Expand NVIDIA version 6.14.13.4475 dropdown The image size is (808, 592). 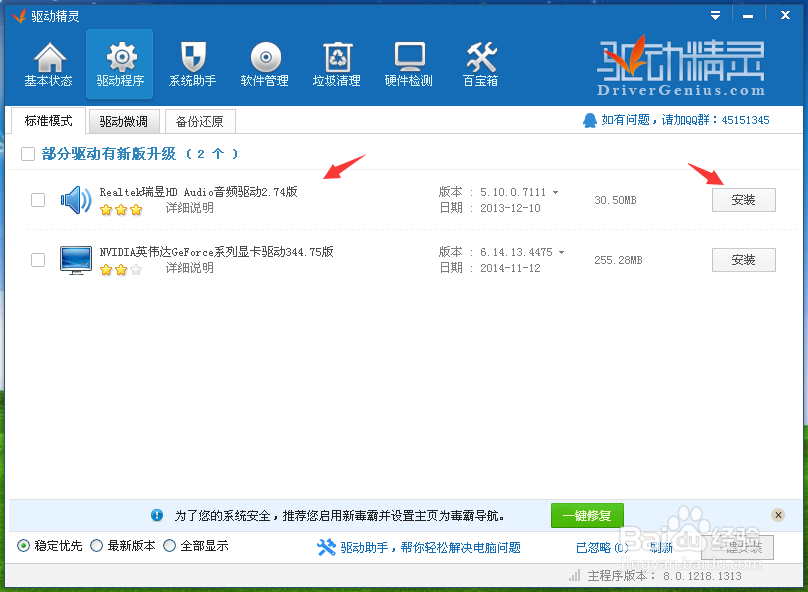coord(562,252)
